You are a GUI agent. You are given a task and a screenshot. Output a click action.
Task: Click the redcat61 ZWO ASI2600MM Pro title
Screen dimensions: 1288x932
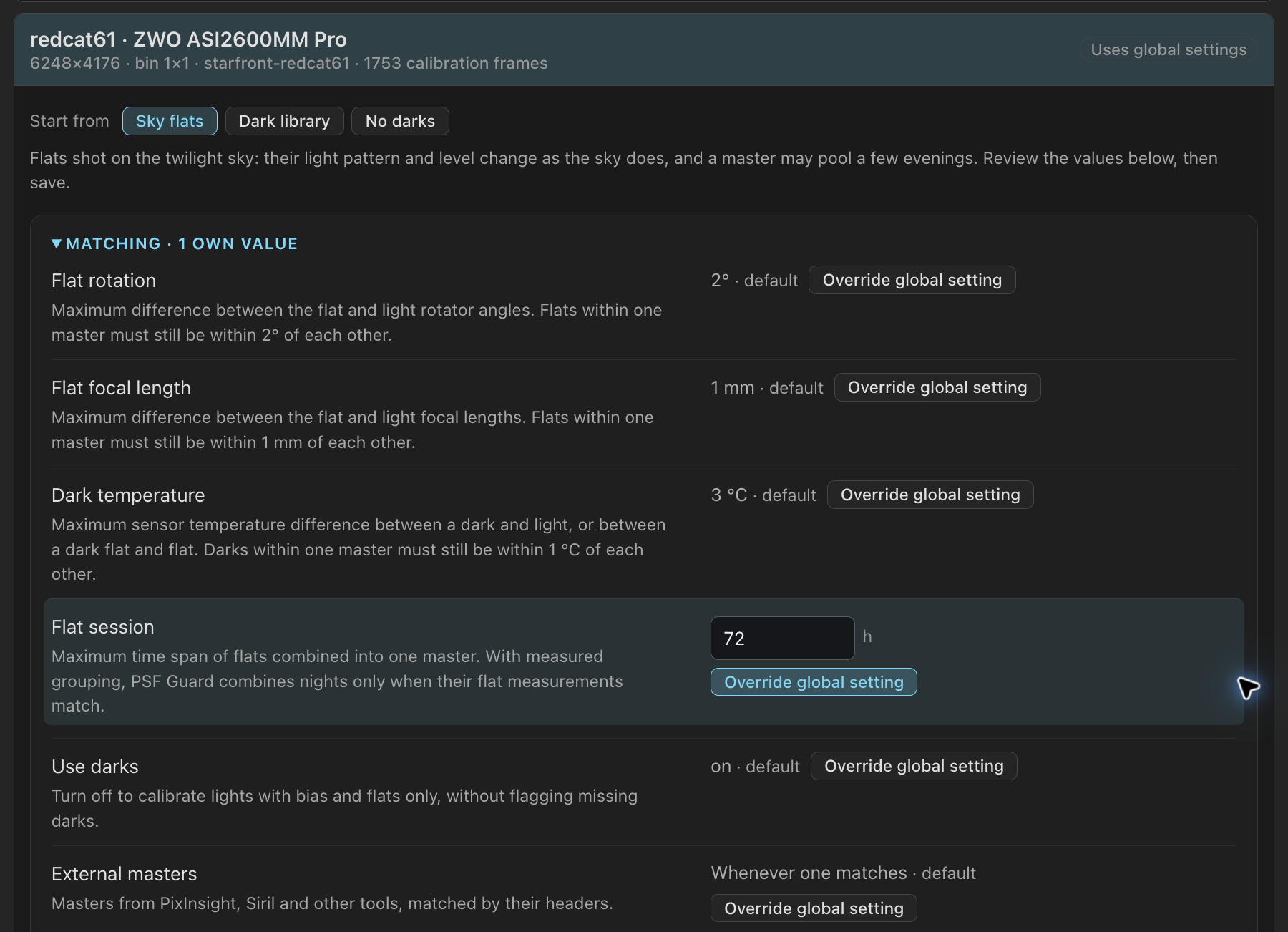point(188,39)
